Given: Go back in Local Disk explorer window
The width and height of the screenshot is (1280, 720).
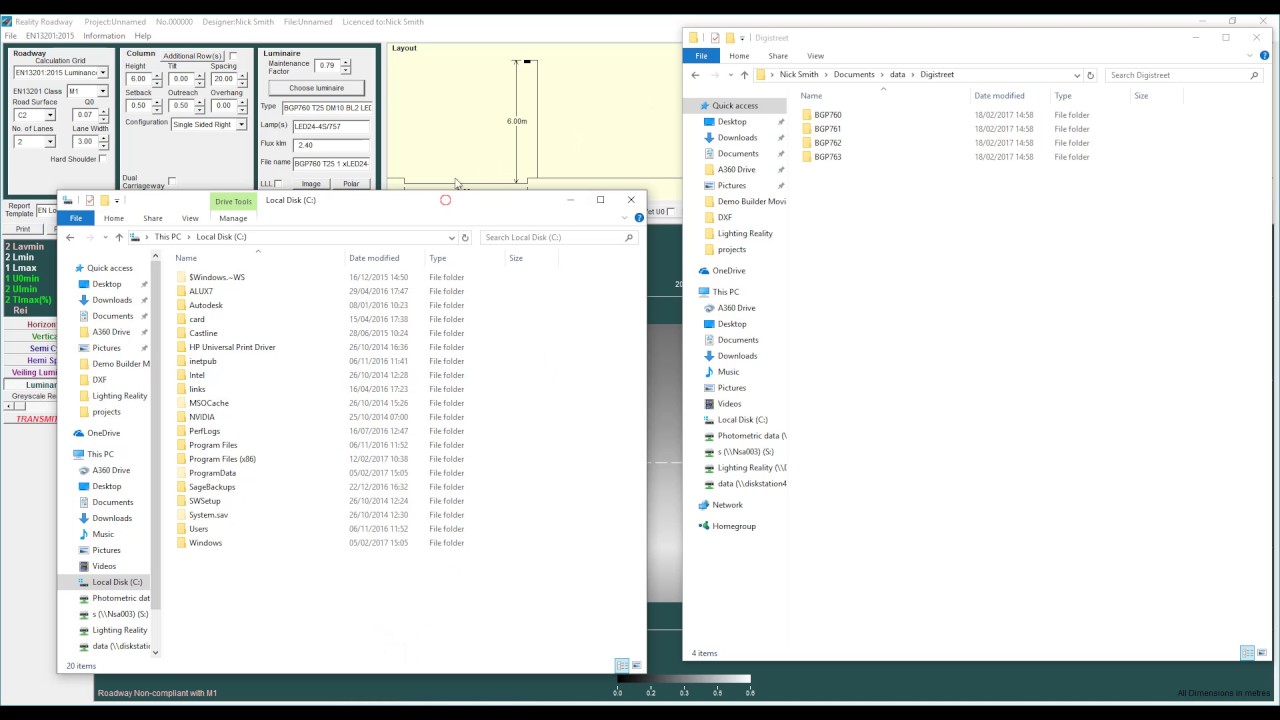Looking at the screenshot, I should click(70, 237).
